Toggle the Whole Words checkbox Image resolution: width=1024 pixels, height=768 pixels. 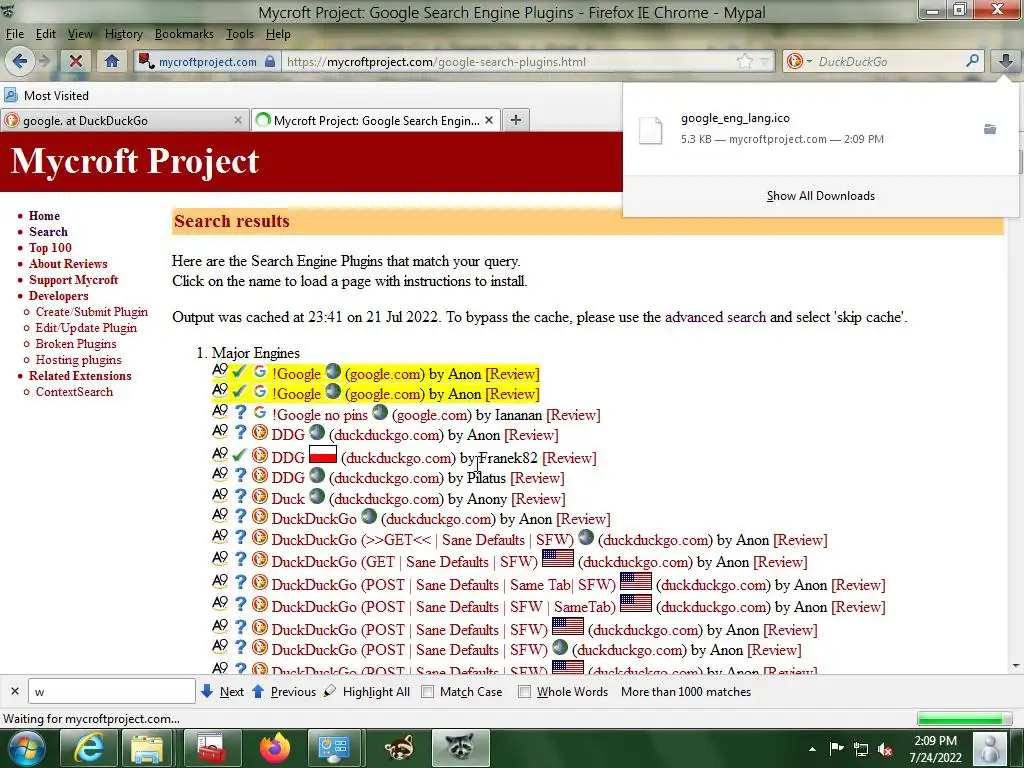(x=524, y=692)
